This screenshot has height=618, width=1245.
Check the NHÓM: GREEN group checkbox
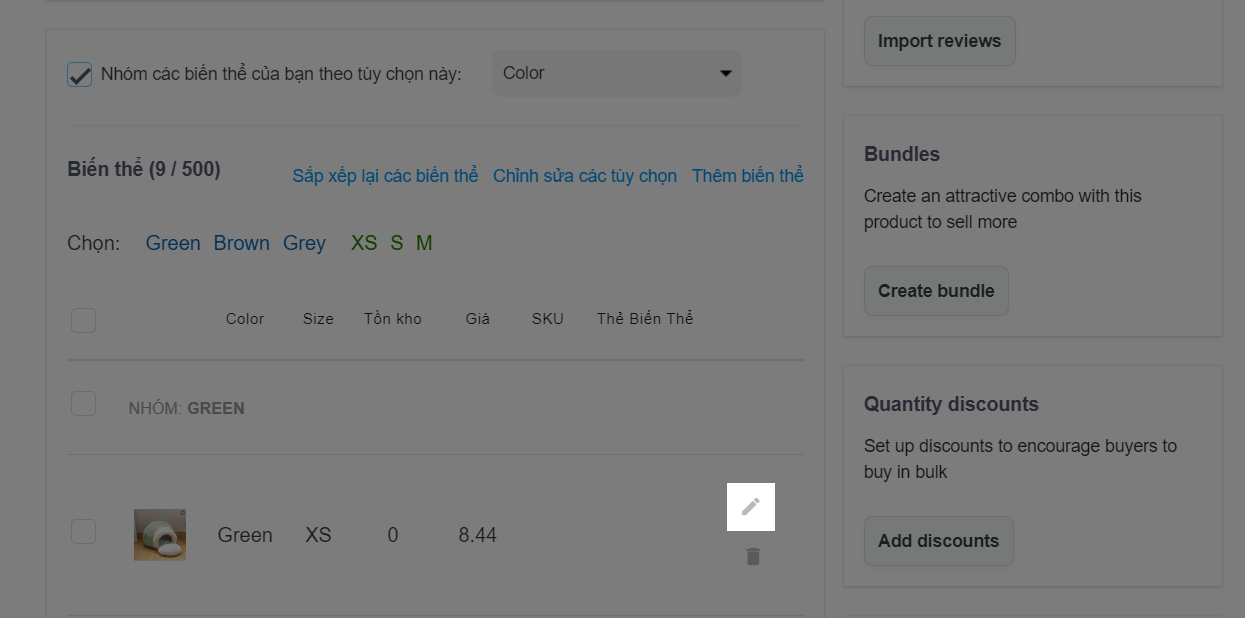point(84,404)
